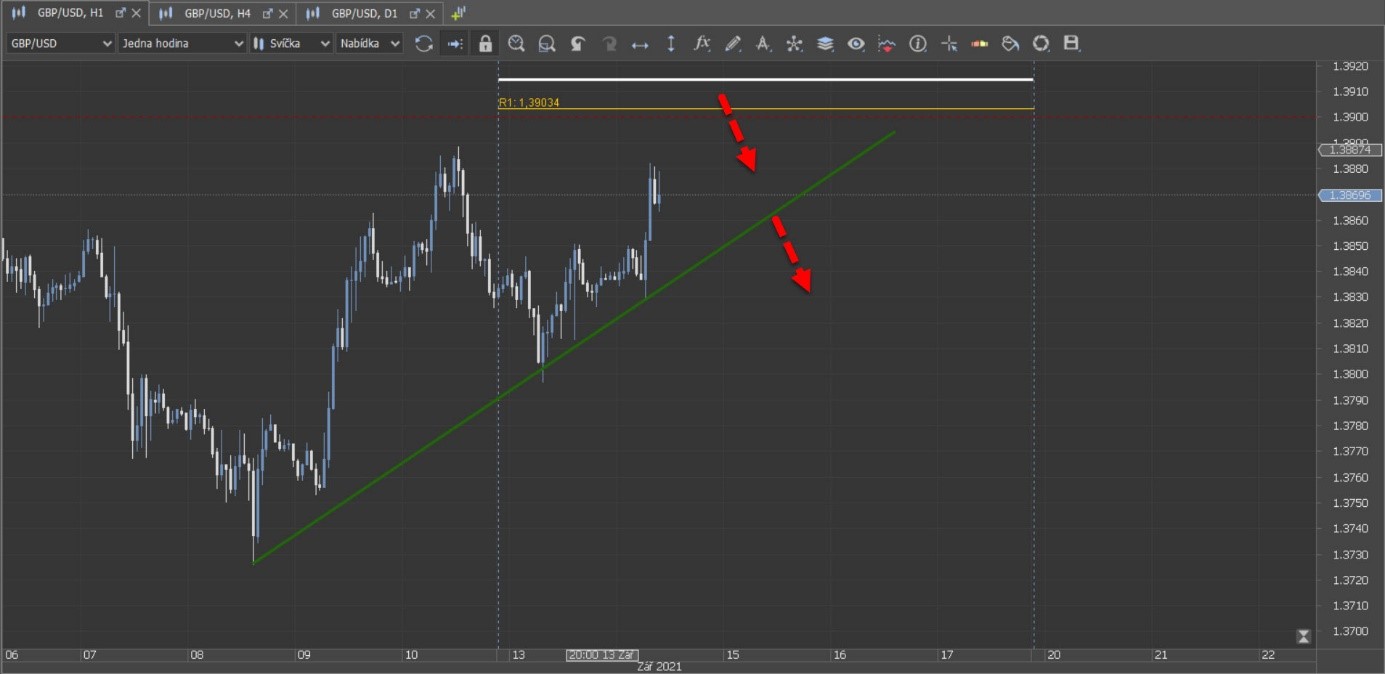The image size is (1385, 674).
Task: Click the info circle icon
Action: tap(918, 43)
